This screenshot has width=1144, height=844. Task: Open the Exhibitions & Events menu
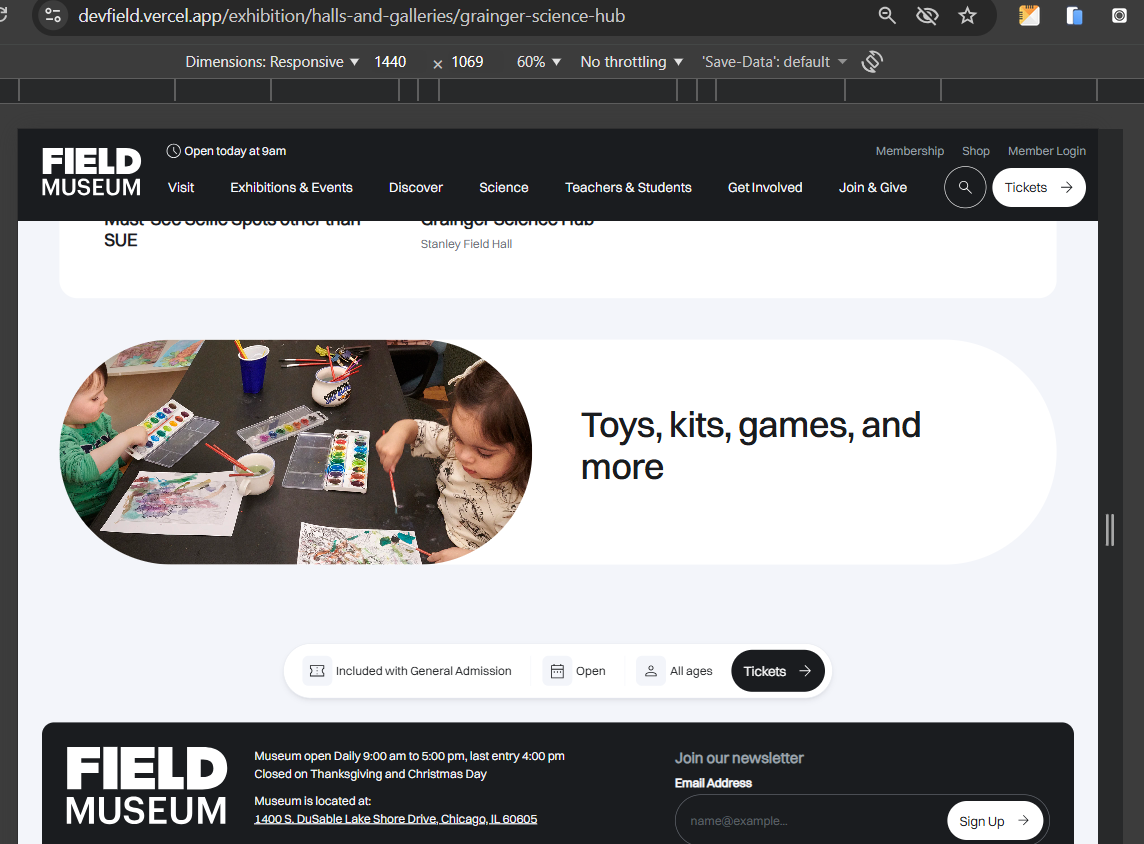[291, 187]
